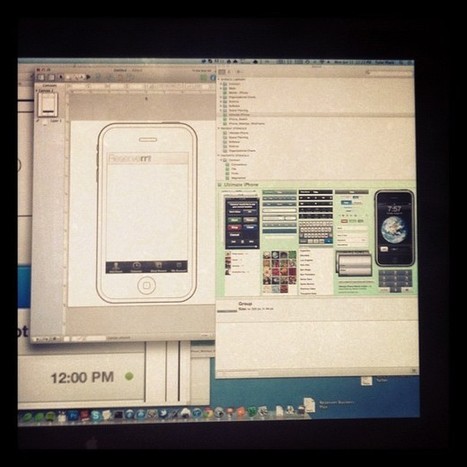The image size is (467, 467).
Task: Collapse the Common folder in the third group
Action: pyautogui.click(x=221, y=160)
